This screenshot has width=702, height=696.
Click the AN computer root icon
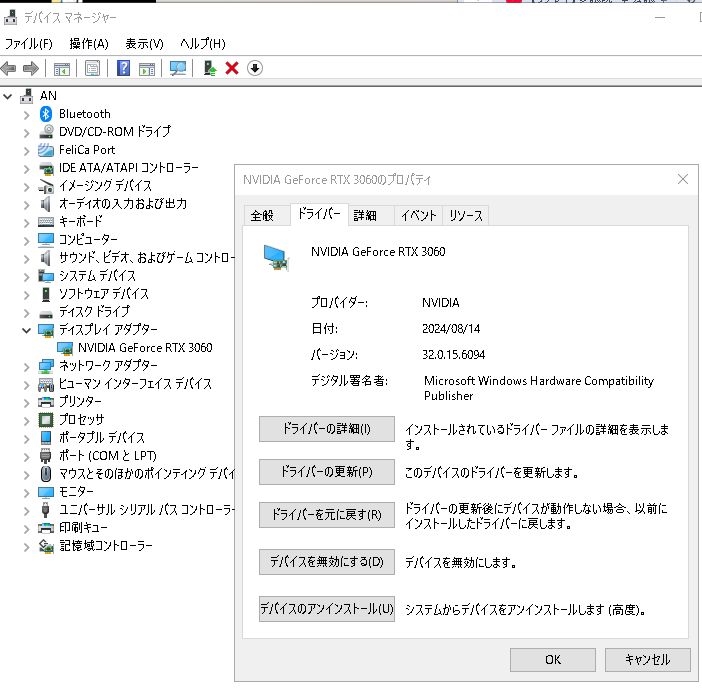(27, 96)
